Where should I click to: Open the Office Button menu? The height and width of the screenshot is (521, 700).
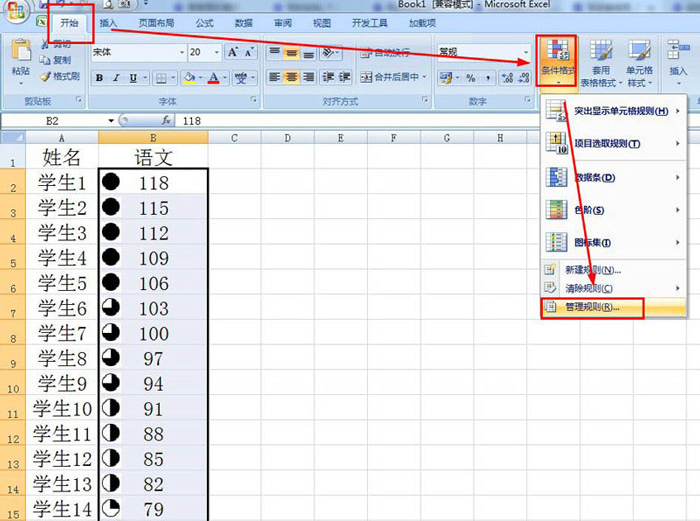pos(16,15)
